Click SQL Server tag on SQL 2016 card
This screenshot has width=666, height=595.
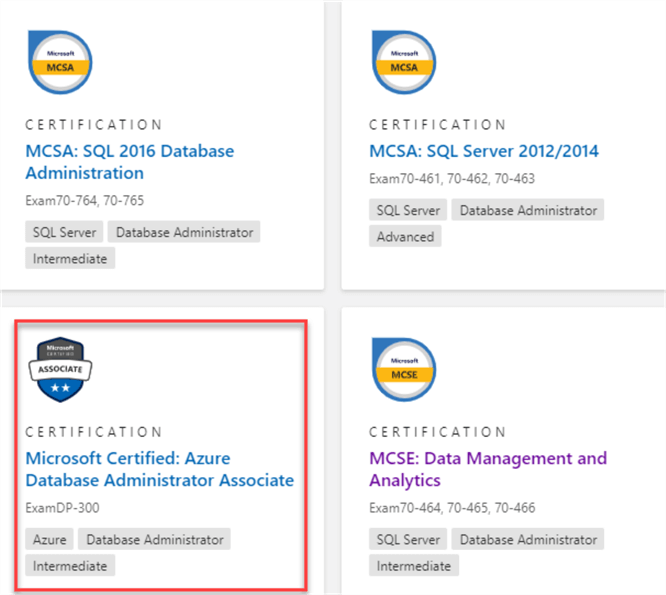[x=64, y=232]
